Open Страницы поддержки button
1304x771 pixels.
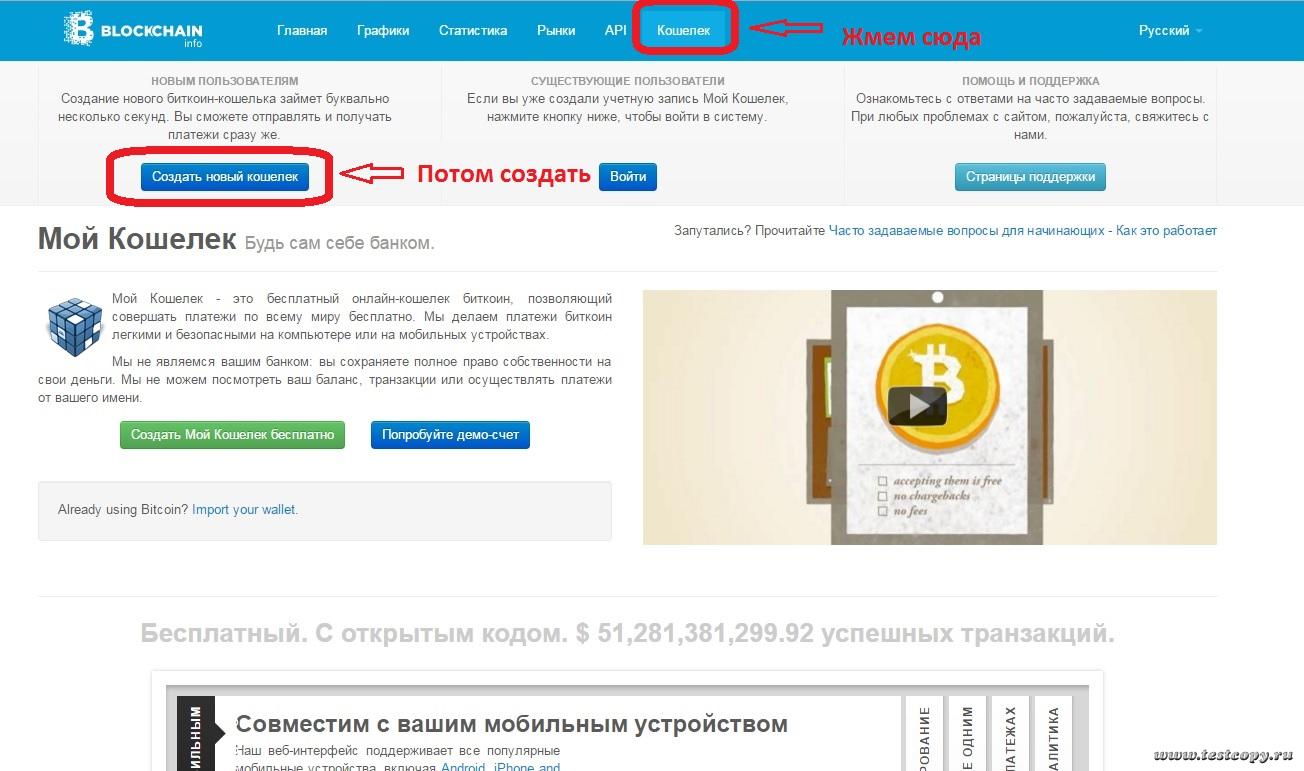coord(1030,177)
